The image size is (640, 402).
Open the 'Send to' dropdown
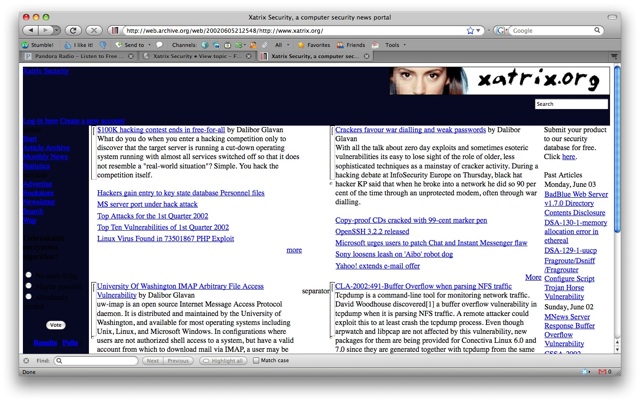pos(133,45)
